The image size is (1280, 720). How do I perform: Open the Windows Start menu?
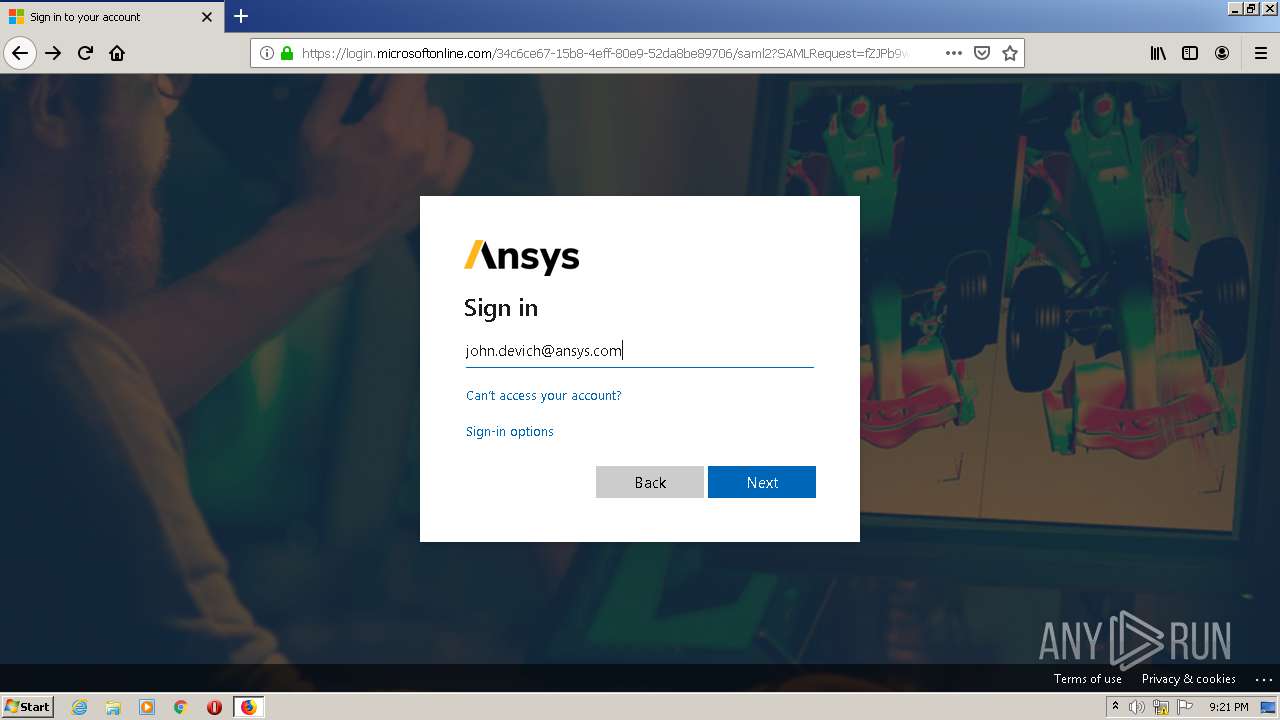point(27,706)
